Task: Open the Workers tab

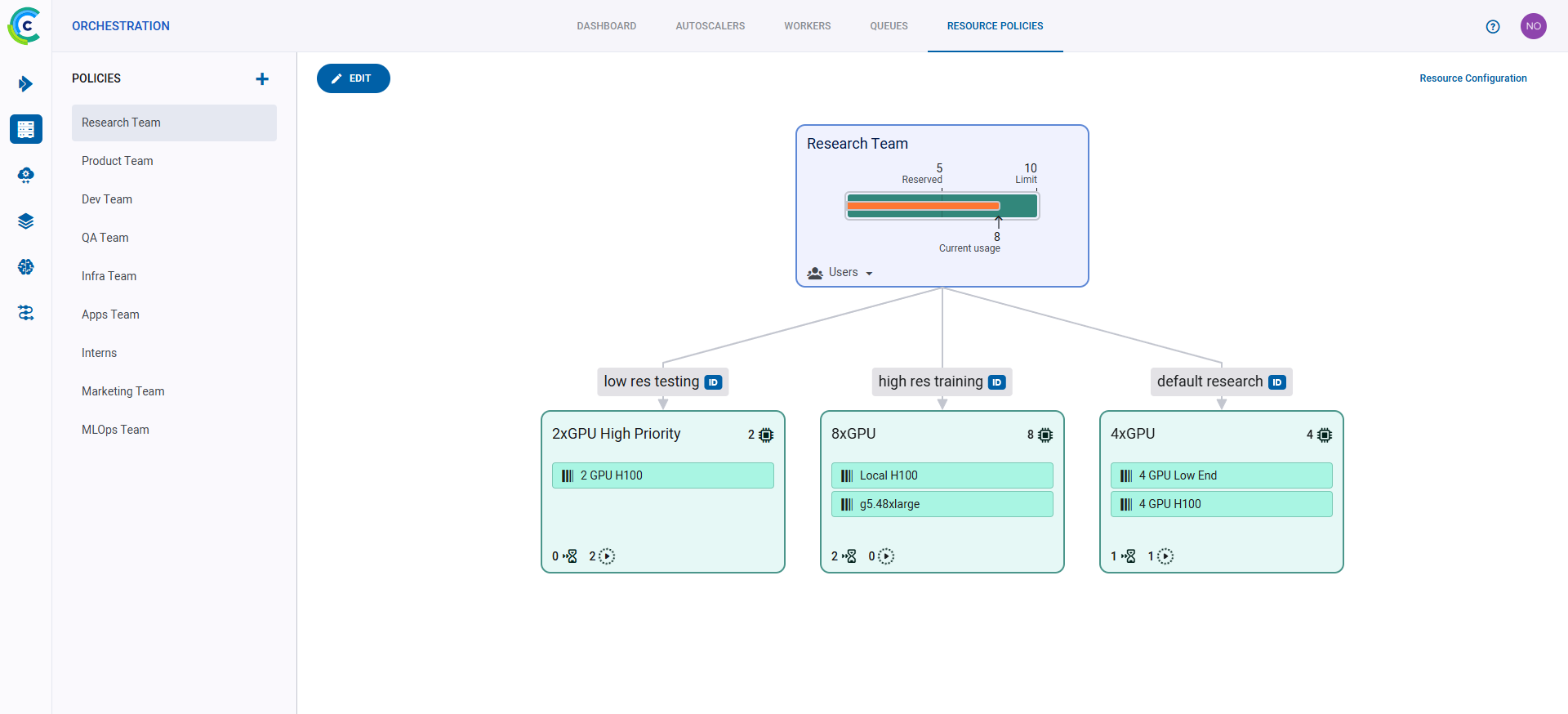Action: point(807,26)
